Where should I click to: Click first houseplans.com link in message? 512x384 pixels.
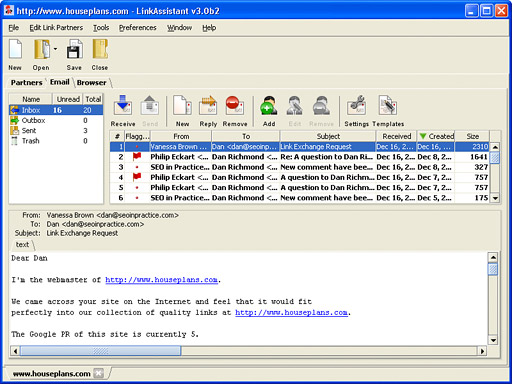tap(162, 280)
